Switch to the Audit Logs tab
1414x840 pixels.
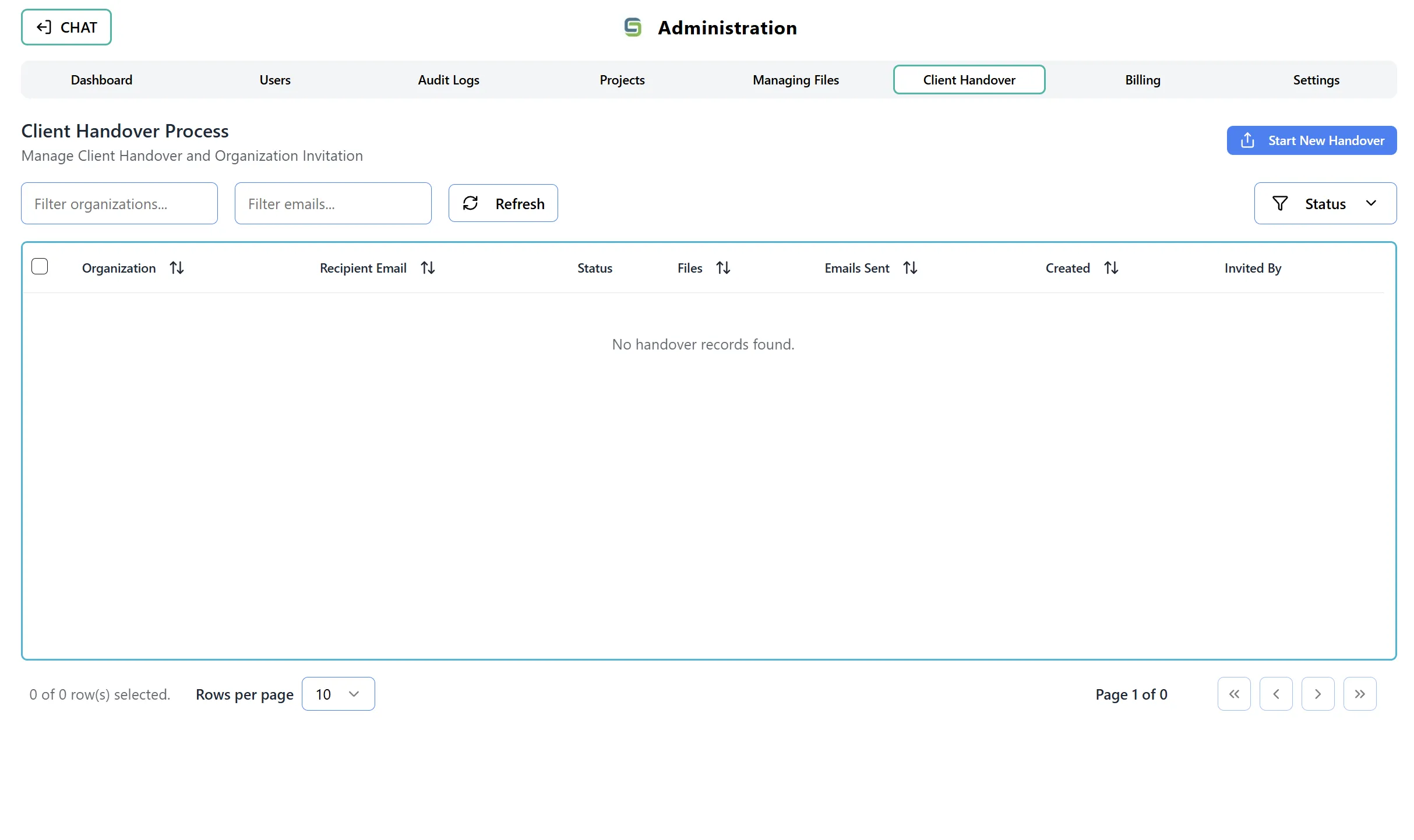pos(447,80)
